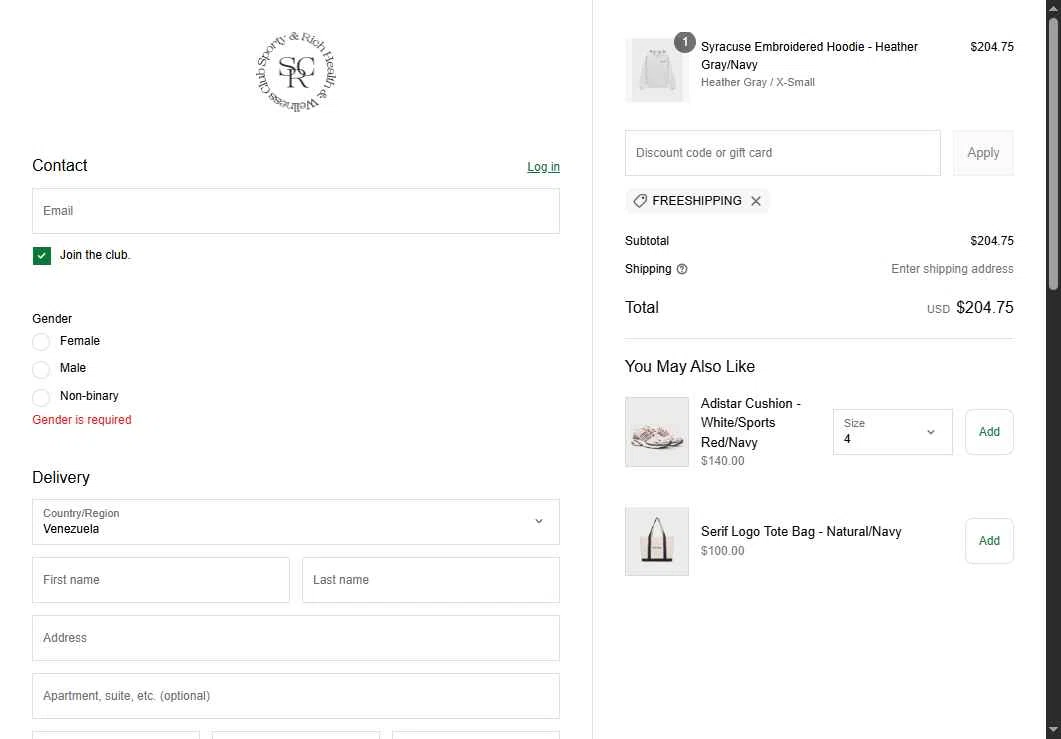This screenshot has height=739, width=1061.
Task: Click the page vertical scrollbar
Action: coord(1054,154)
